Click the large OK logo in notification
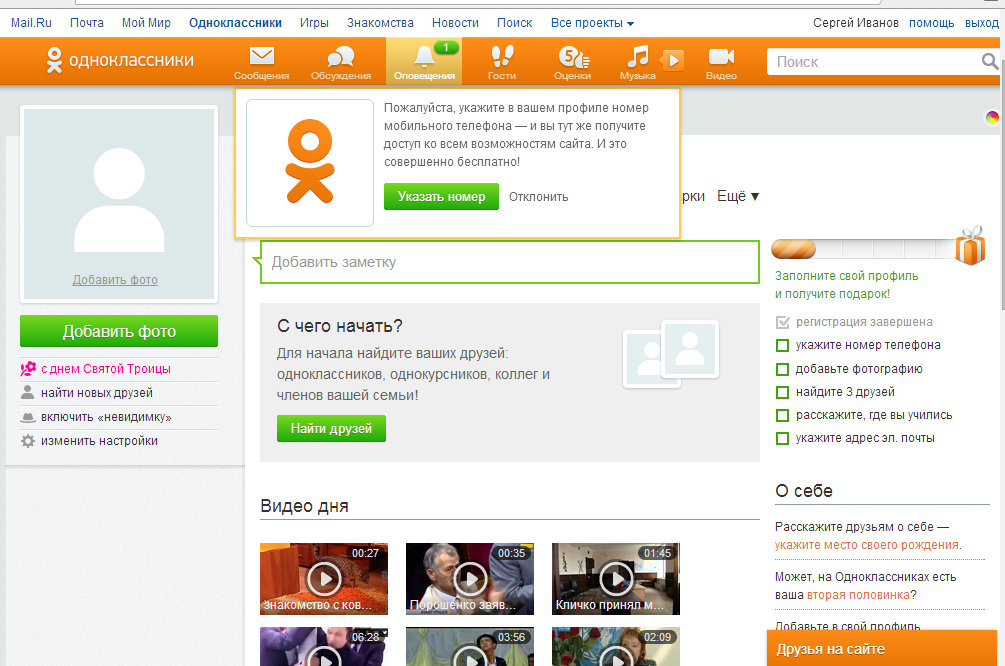 [310, 162]
